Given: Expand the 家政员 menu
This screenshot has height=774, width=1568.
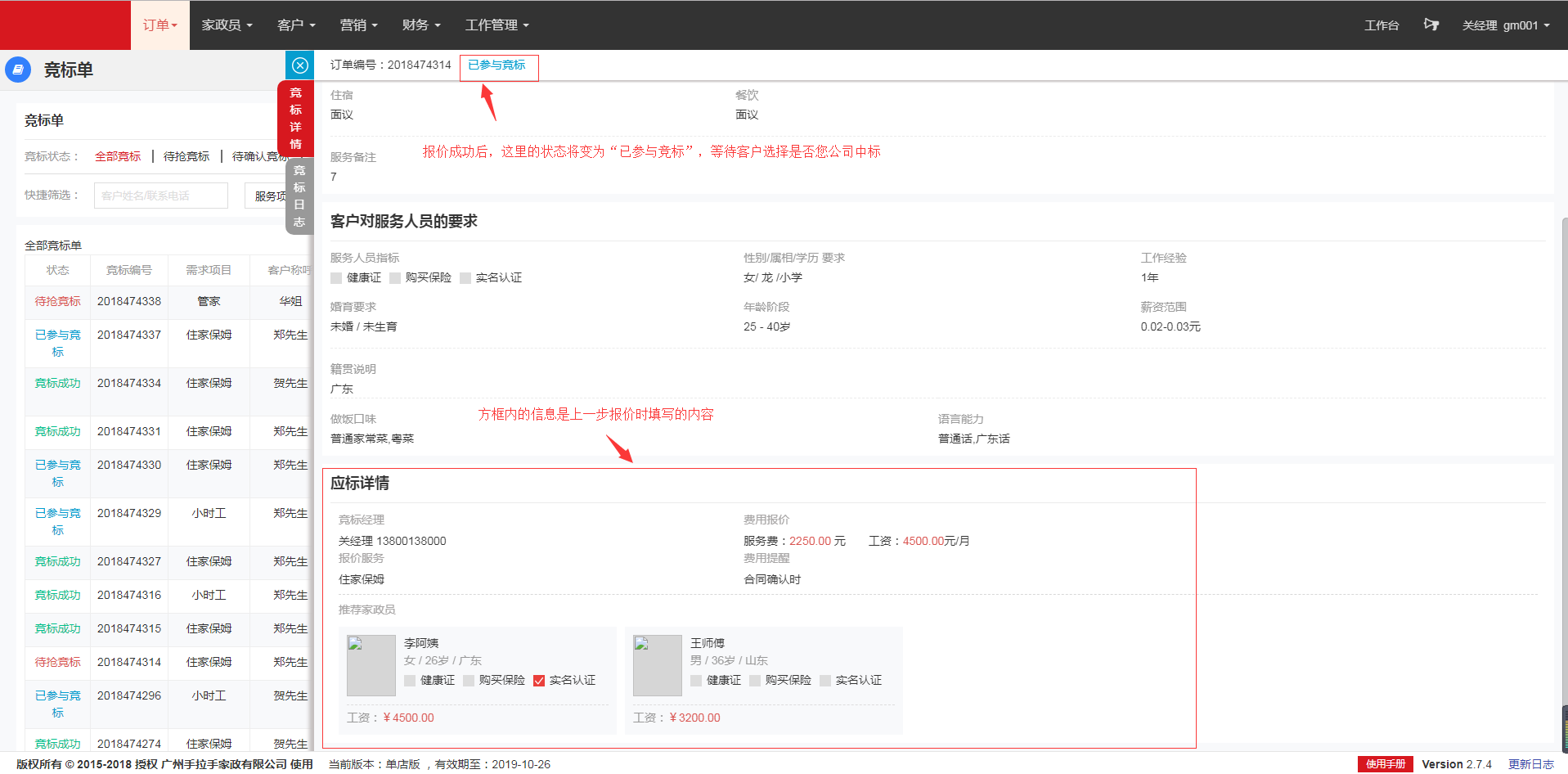Looking at the screenshot, I should (227, 25).
